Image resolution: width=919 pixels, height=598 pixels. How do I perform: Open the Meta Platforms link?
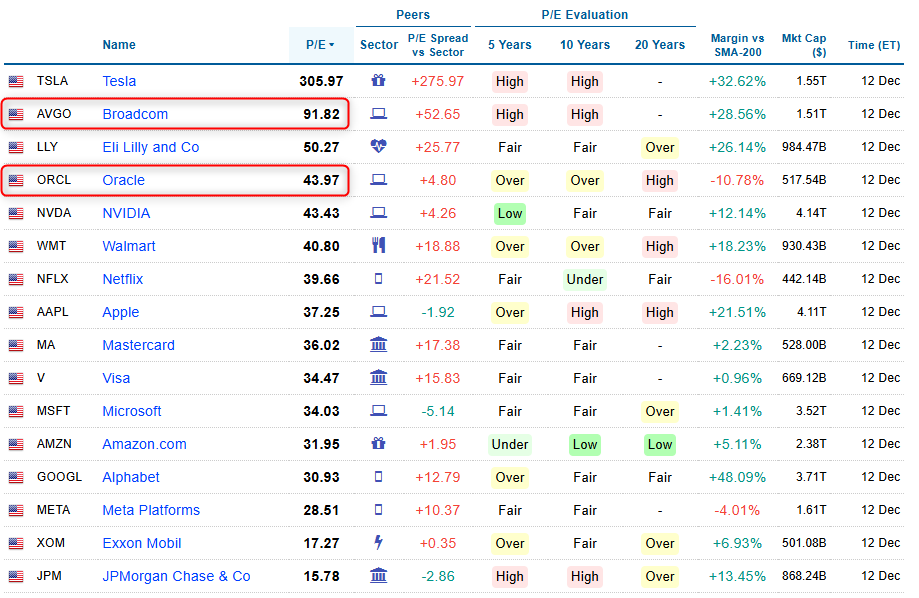151,510
